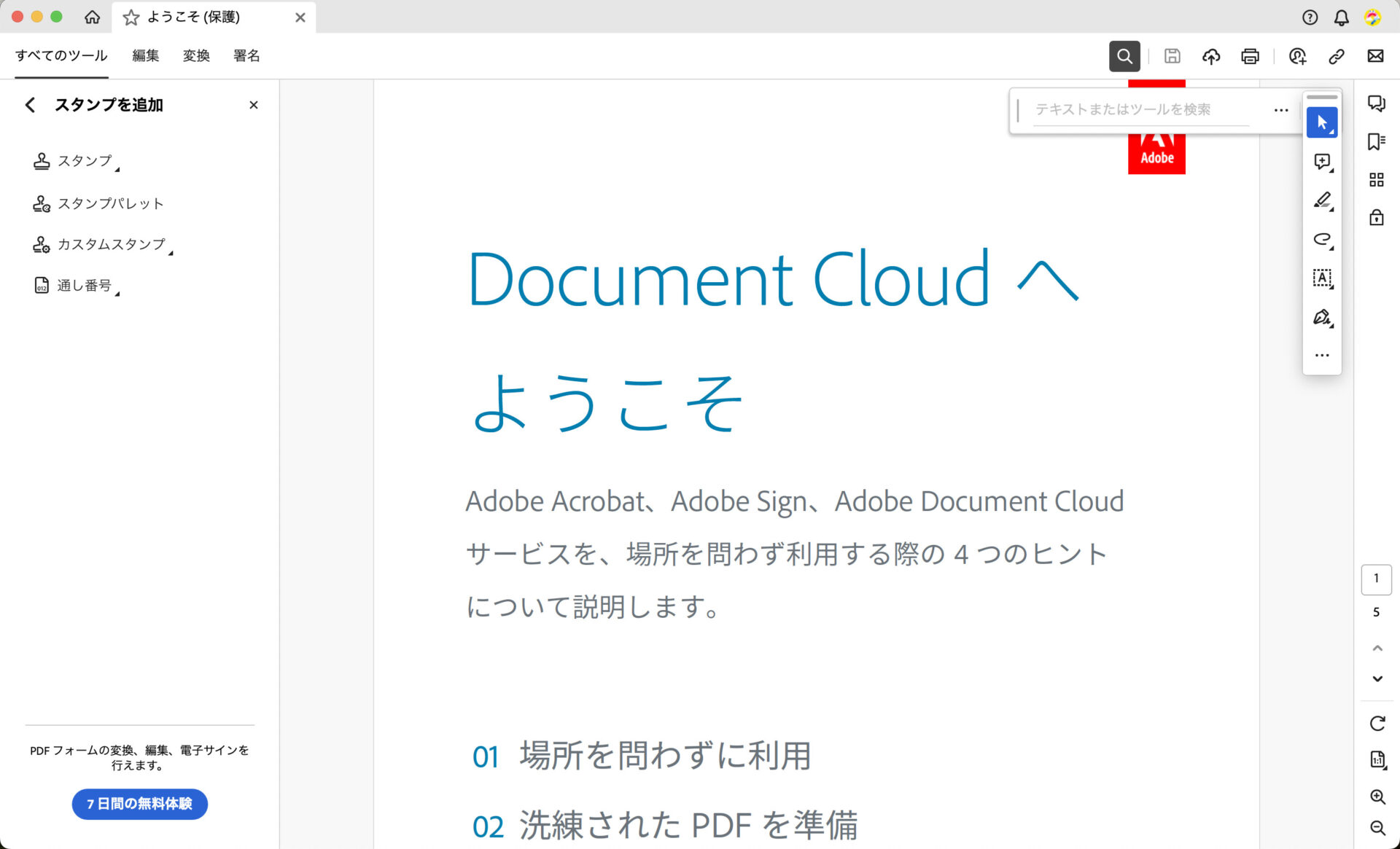Print the document with printer icon
The height and width of the screenshot is (849, 1400).
[x=1250, y=56]
